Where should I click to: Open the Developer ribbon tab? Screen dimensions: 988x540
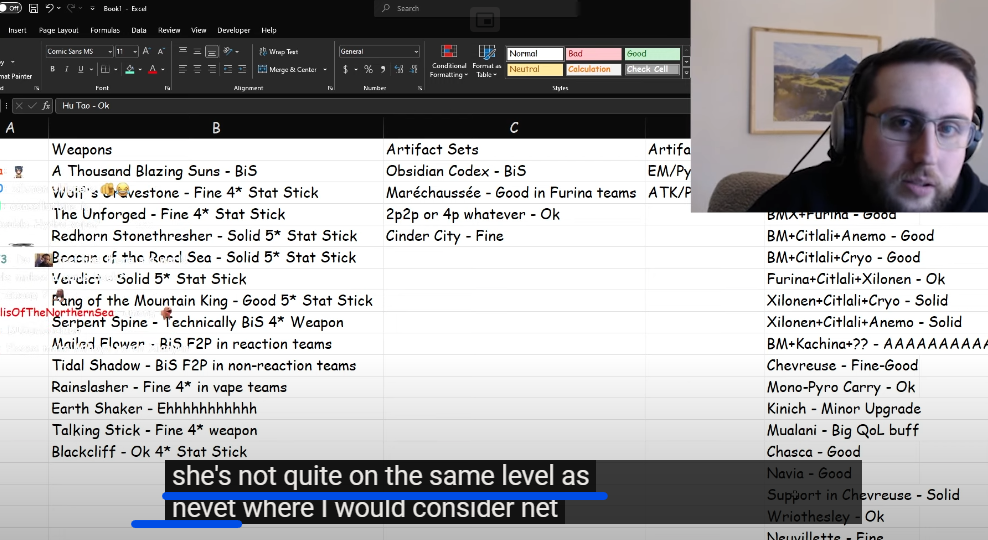point(234,30)
